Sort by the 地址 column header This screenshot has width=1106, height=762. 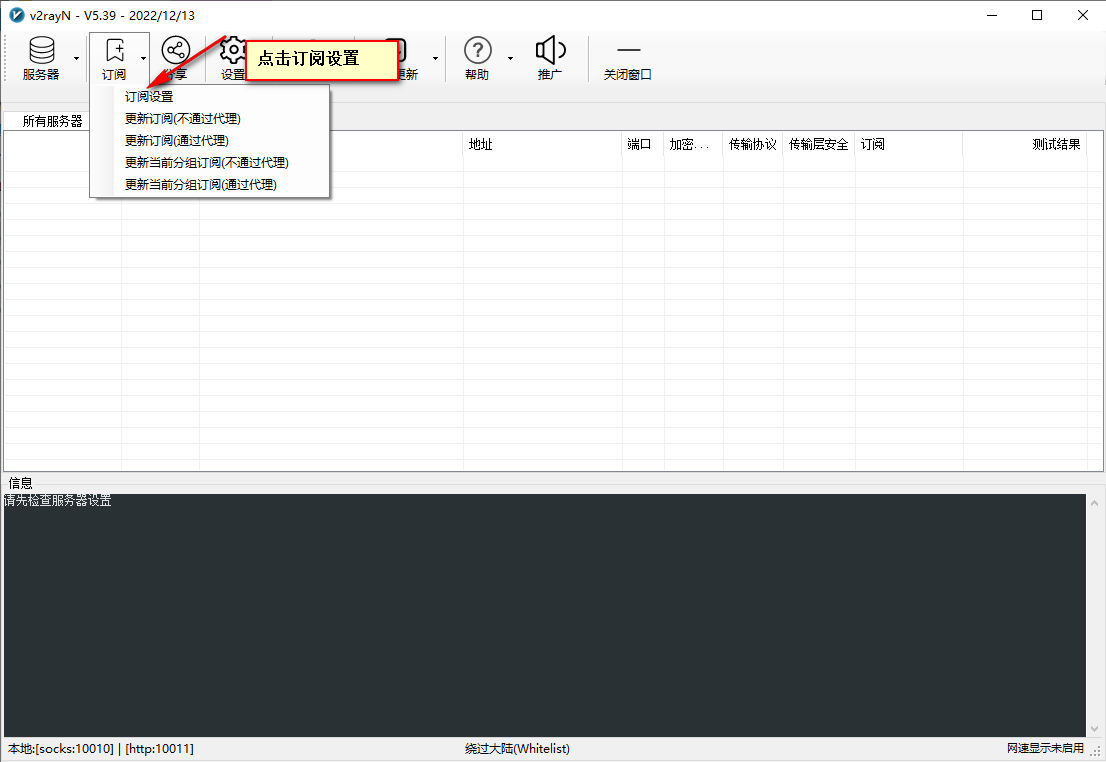pos(481,144)
